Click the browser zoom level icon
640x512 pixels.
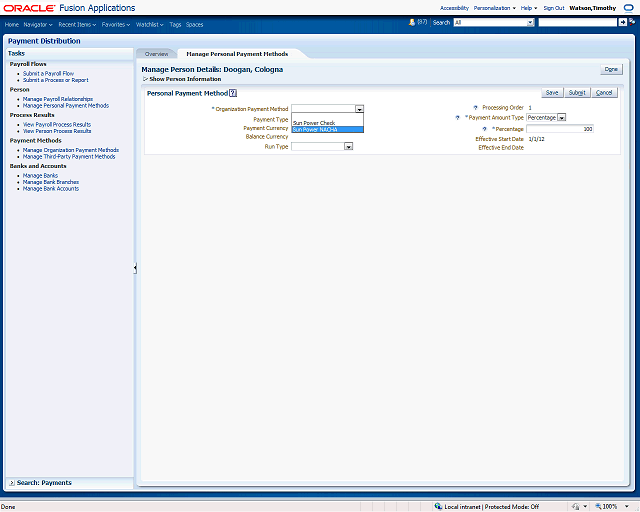pyautogui.click(x=598, y=506)
